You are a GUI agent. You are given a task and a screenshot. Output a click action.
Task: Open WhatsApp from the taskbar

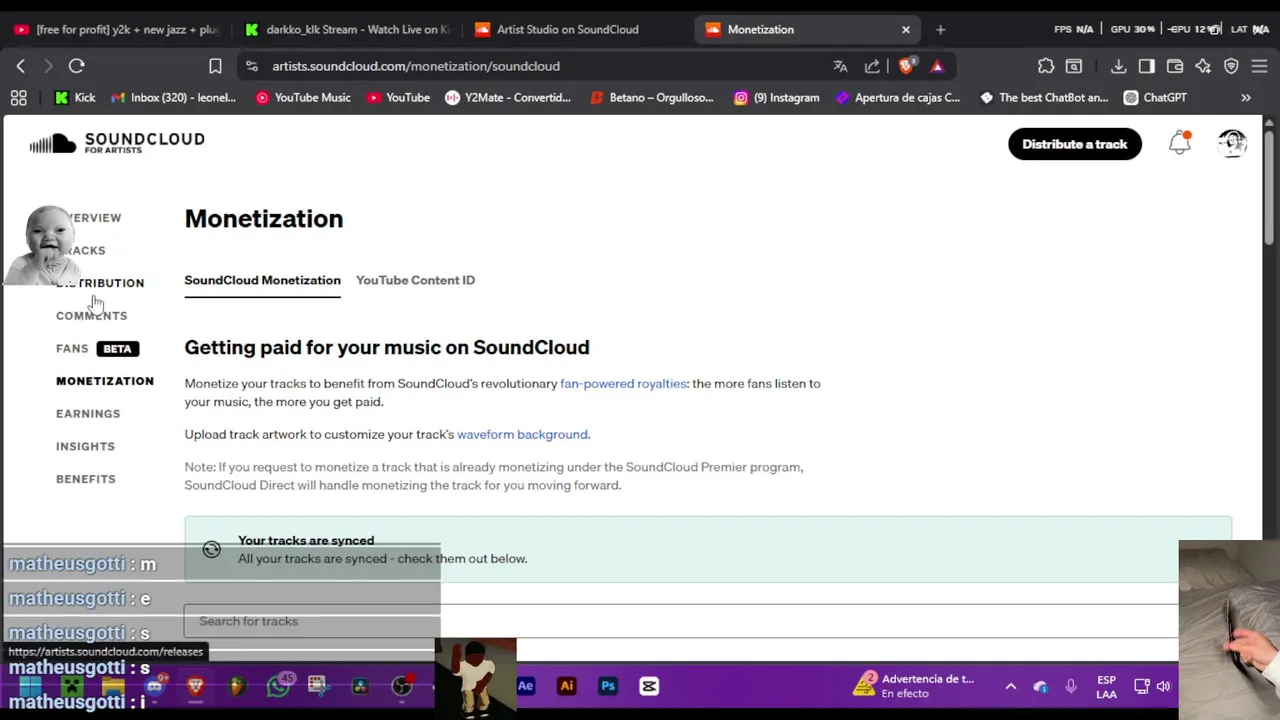278,686
